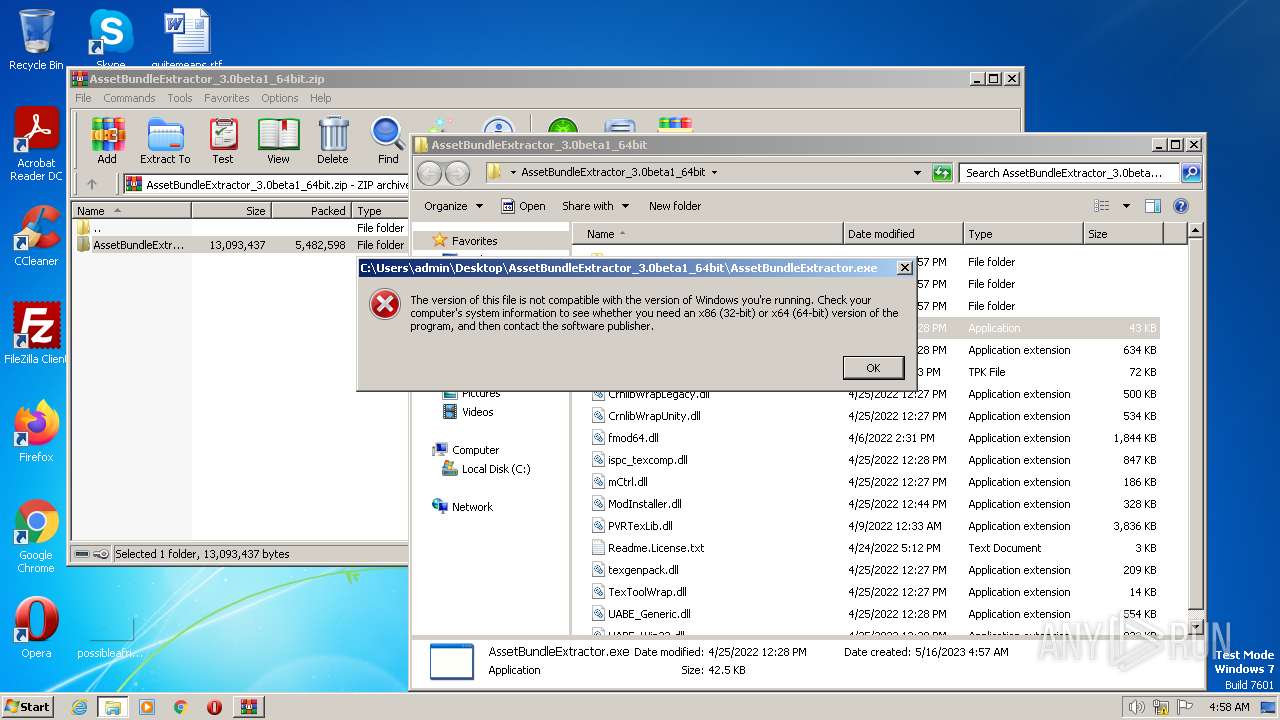Open Recycle Bin desktop icon
Image resolution: width=1280 pixels, height=720 pixels.
click(x=36, y=40)
